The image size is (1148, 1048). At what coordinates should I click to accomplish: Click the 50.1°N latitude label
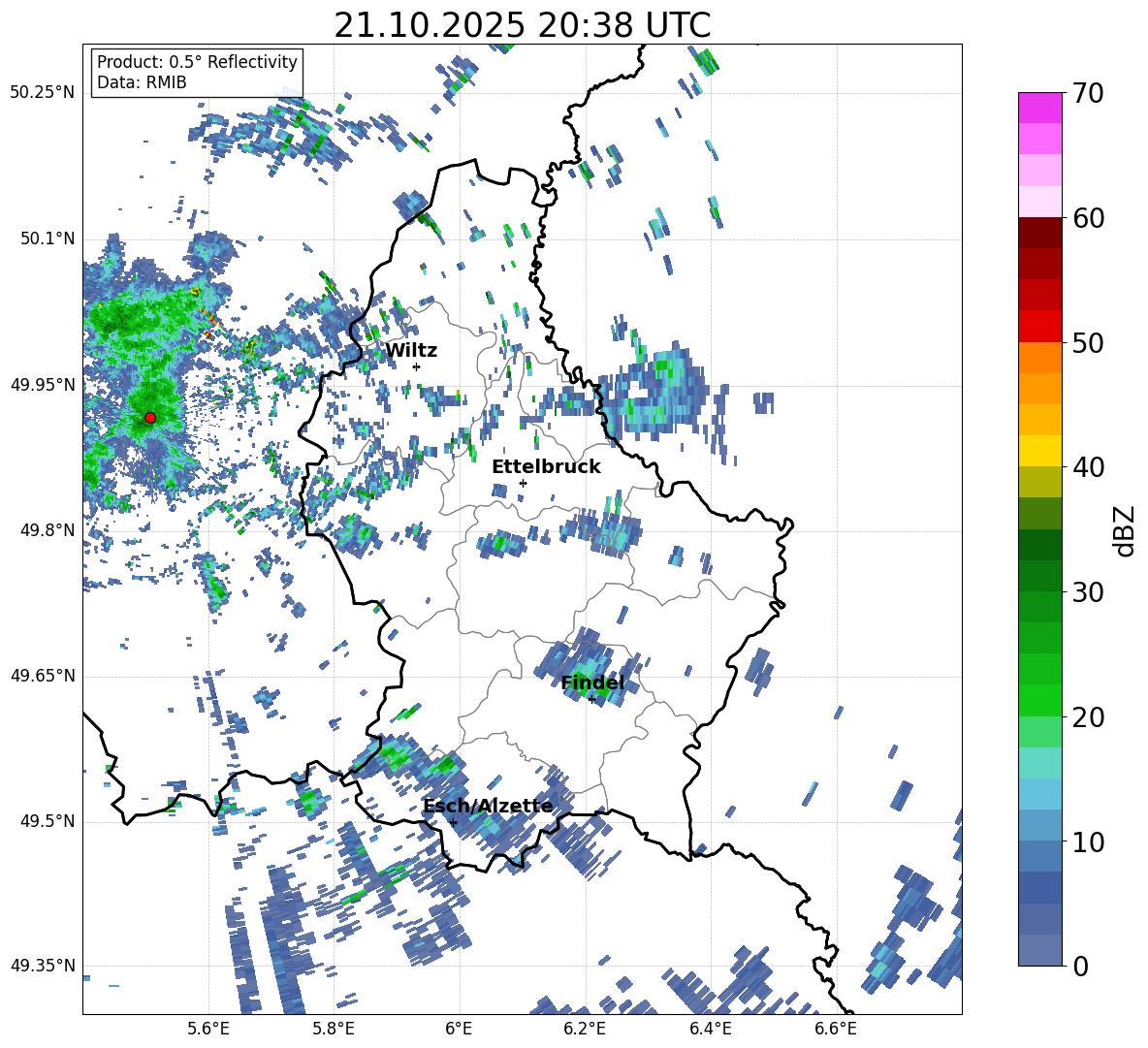tap(47, 238)
